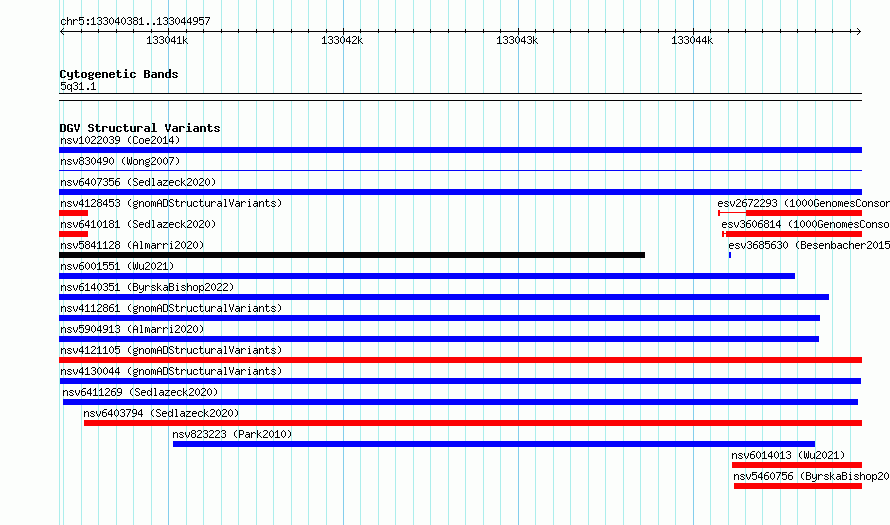Click the 133043k ruler position
Screen dimensions: 890x525
point(517,40)
